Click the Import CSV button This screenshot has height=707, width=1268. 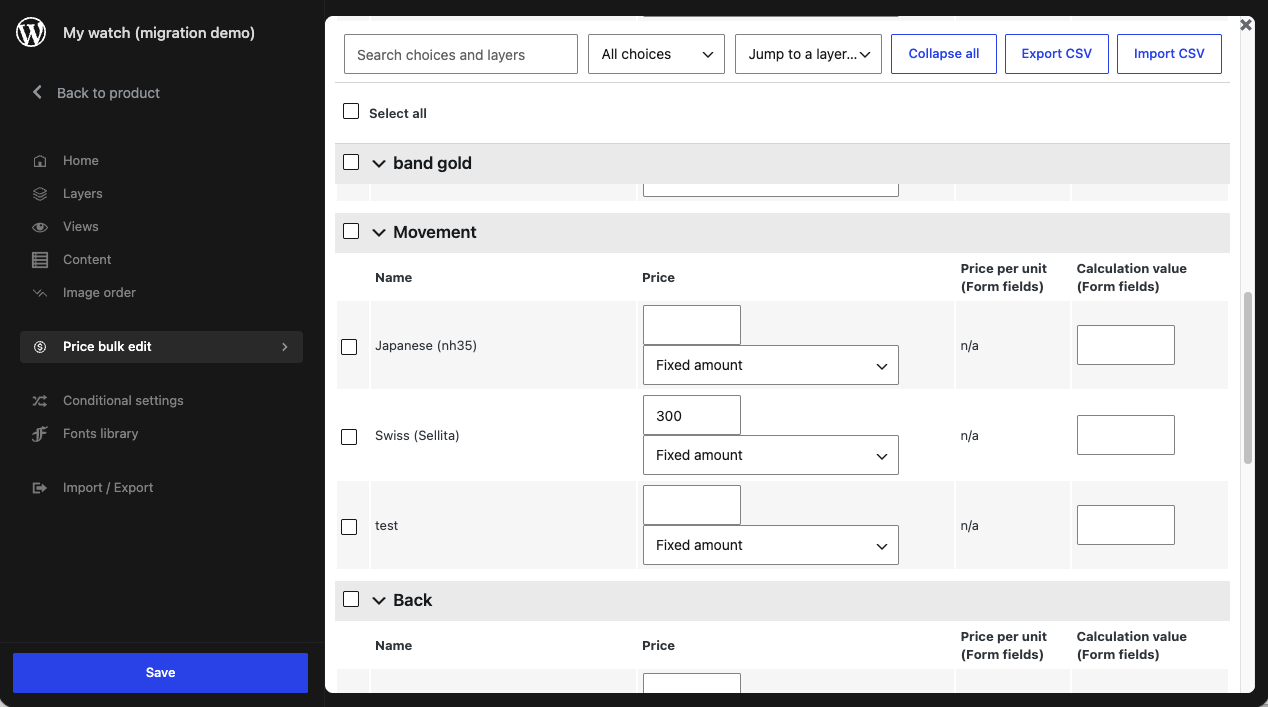pyautogui.click(x=1169, y=54)
